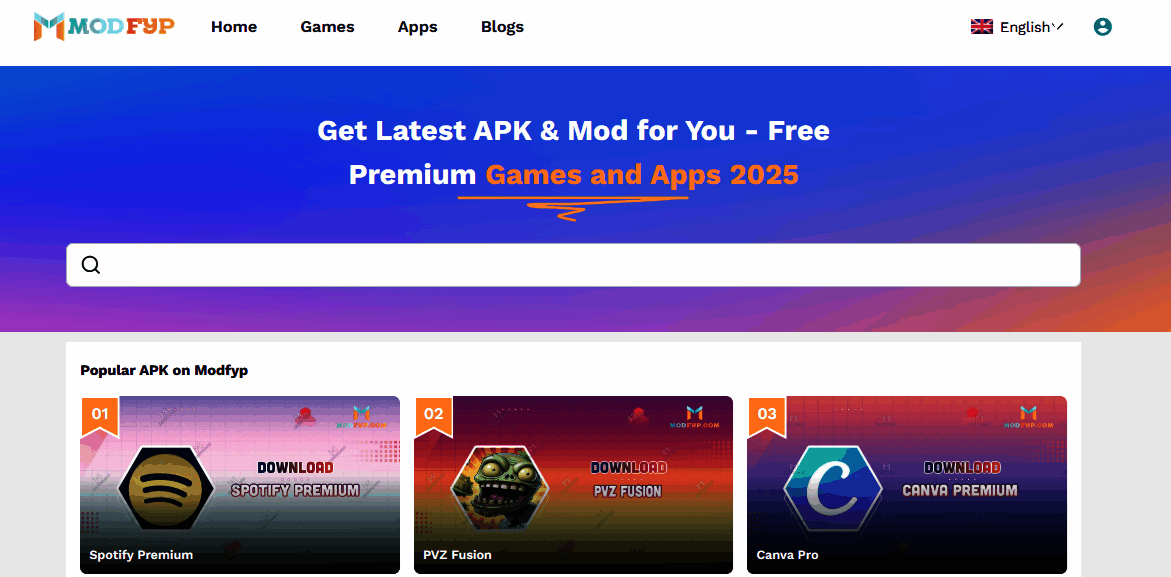Open the Games menu item
This screenshot has width=1171, height=577.
coord(327,27)
